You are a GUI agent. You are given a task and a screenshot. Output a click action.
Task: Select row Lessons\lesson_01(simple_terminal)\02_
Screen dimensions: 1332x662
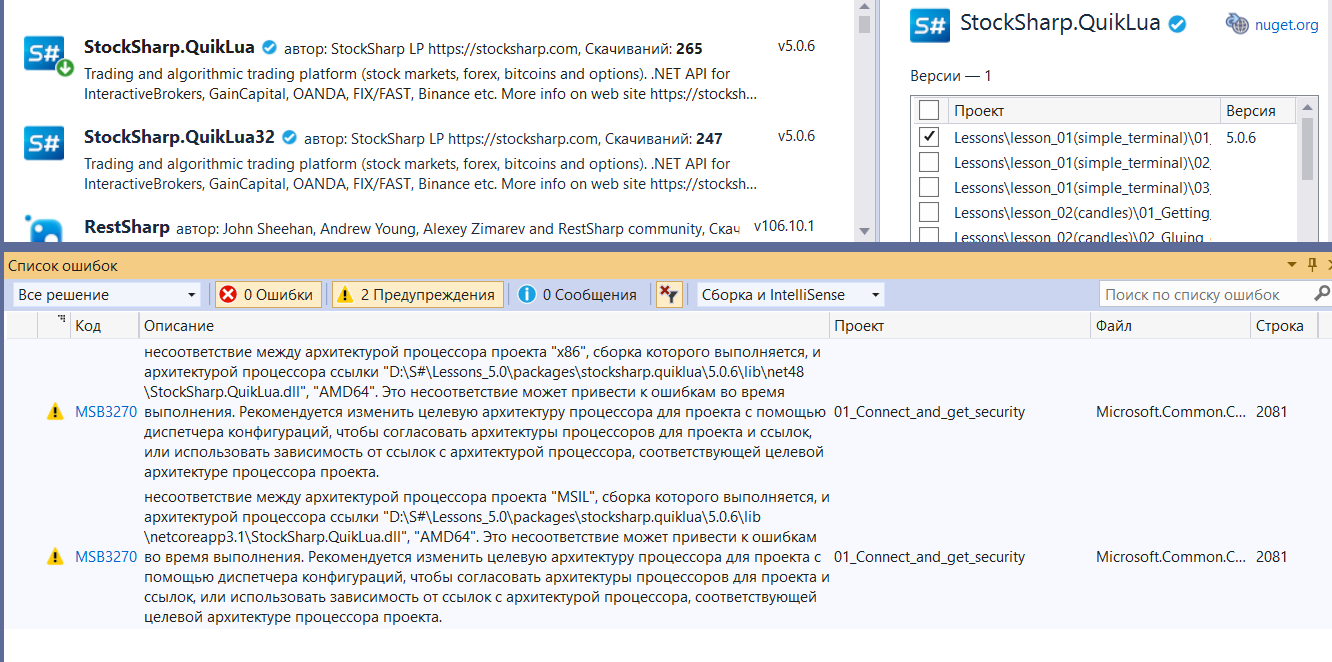point(1082,162)
